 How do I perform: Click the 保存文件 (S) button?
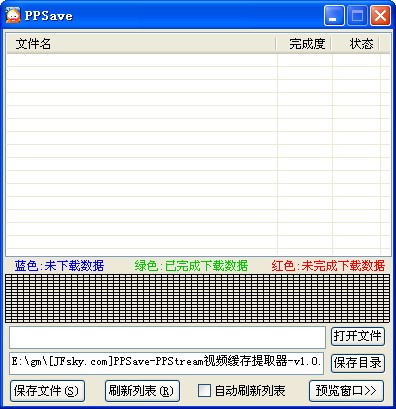(x=47, y=391)
